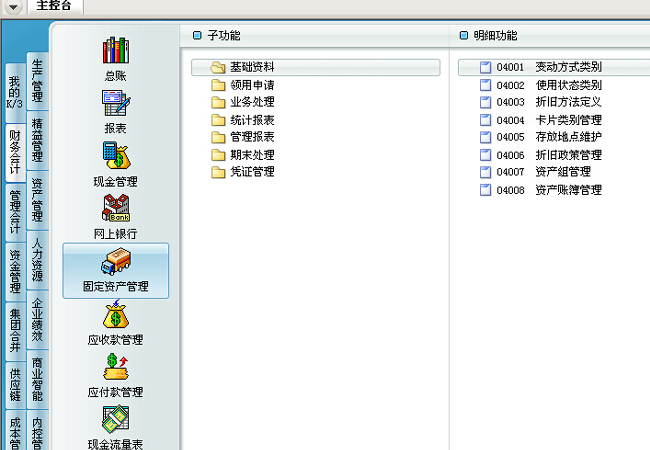Image resolution: width=650 pixels, height=450 pixels.
Task: Open 折旧方法定义 detail function
Action: click(x=568, y=102)
